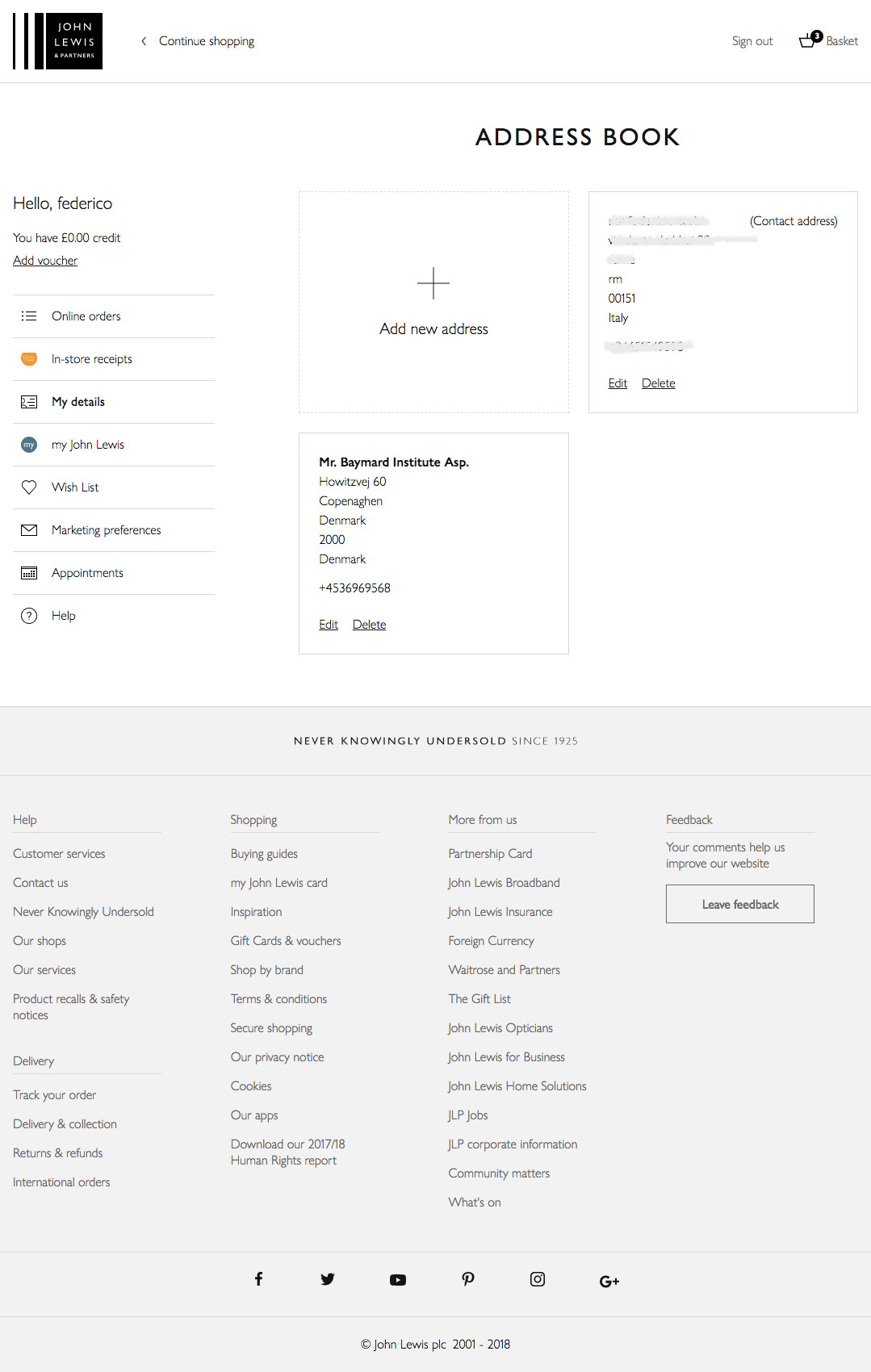Screen dimensions: 871x1372
Task: Click the back chevron beside Continue shopping
Action: pos(144,41)
